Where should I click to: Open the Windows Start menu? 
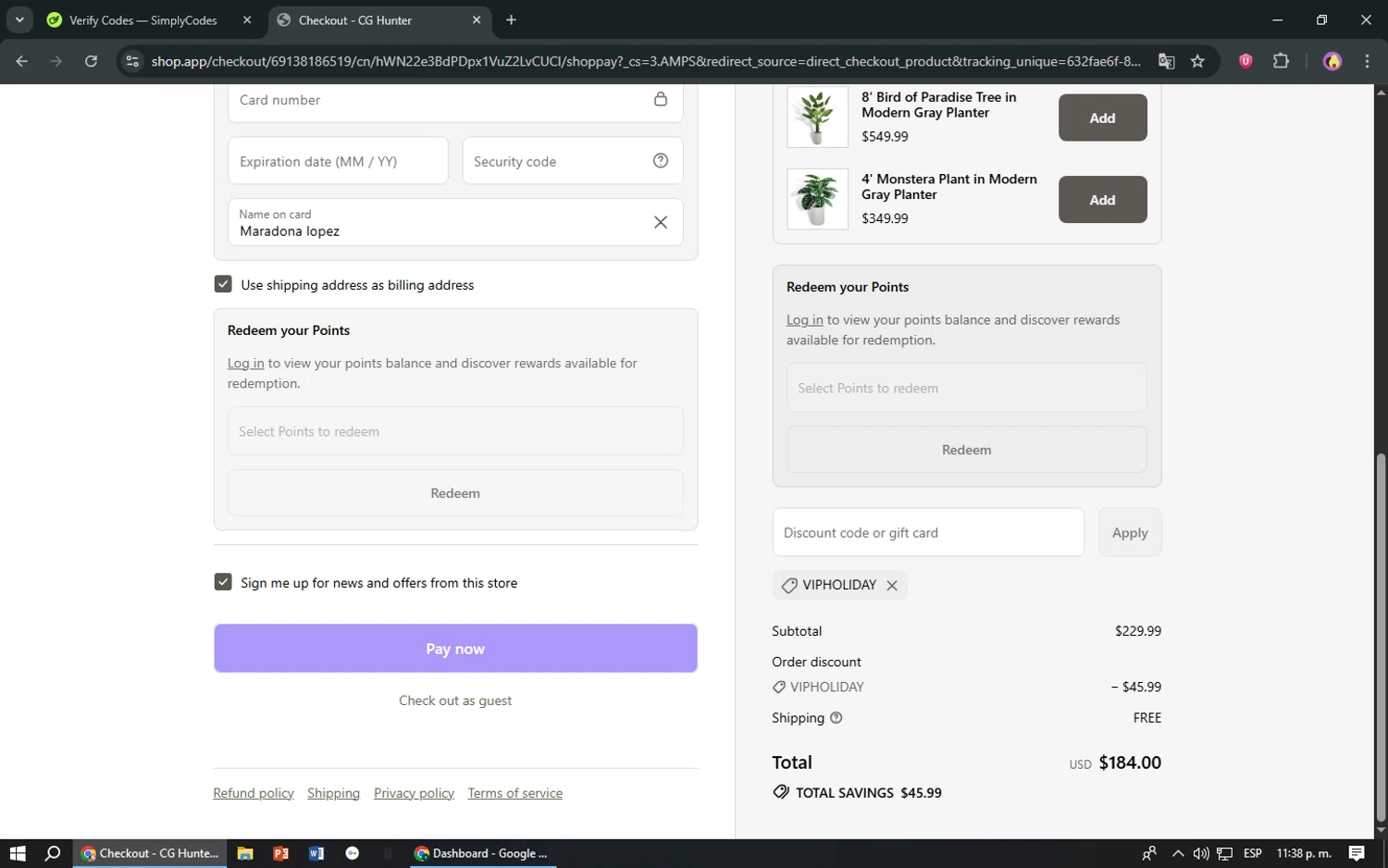tap(18, 853)
